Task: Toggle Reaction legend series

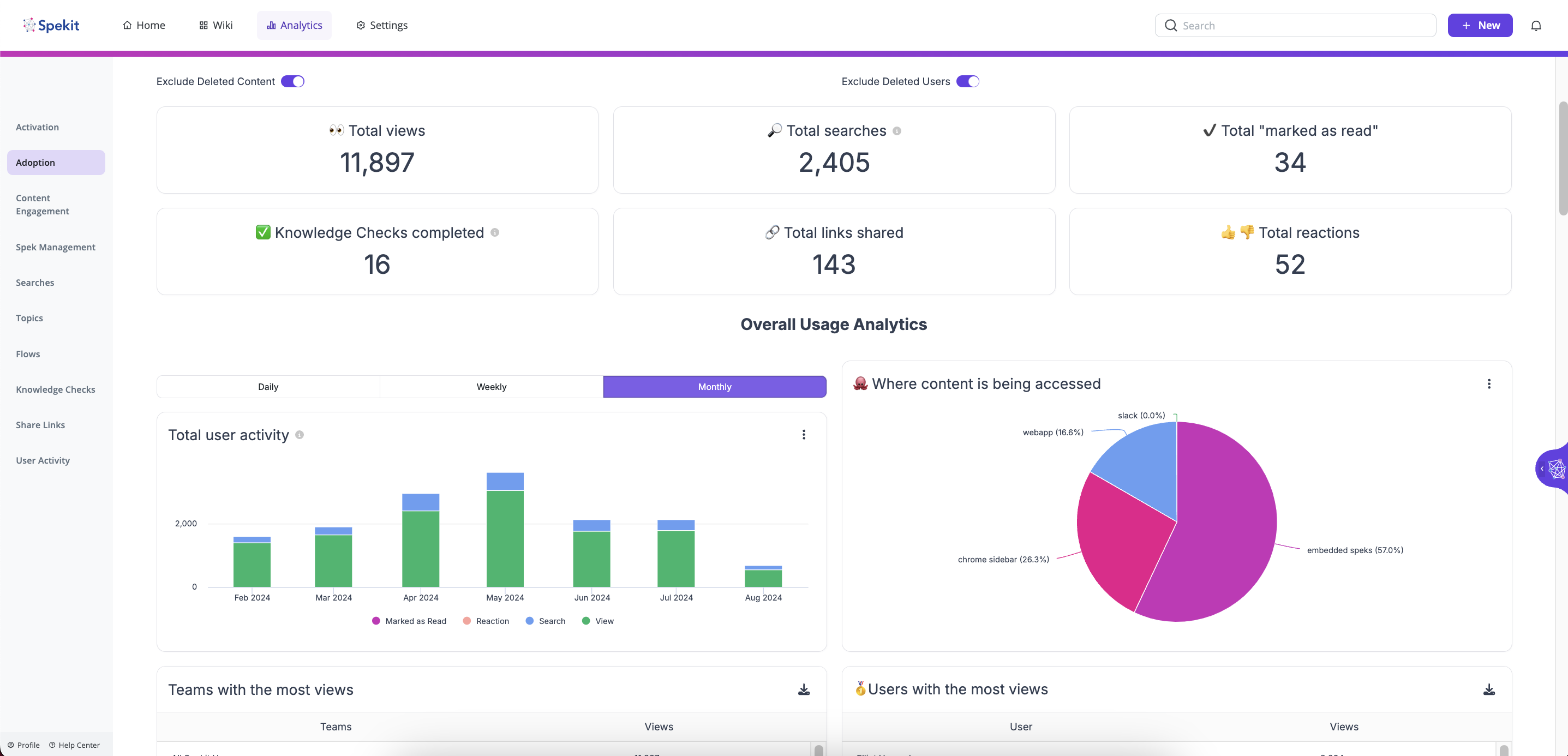Action: 486,621
